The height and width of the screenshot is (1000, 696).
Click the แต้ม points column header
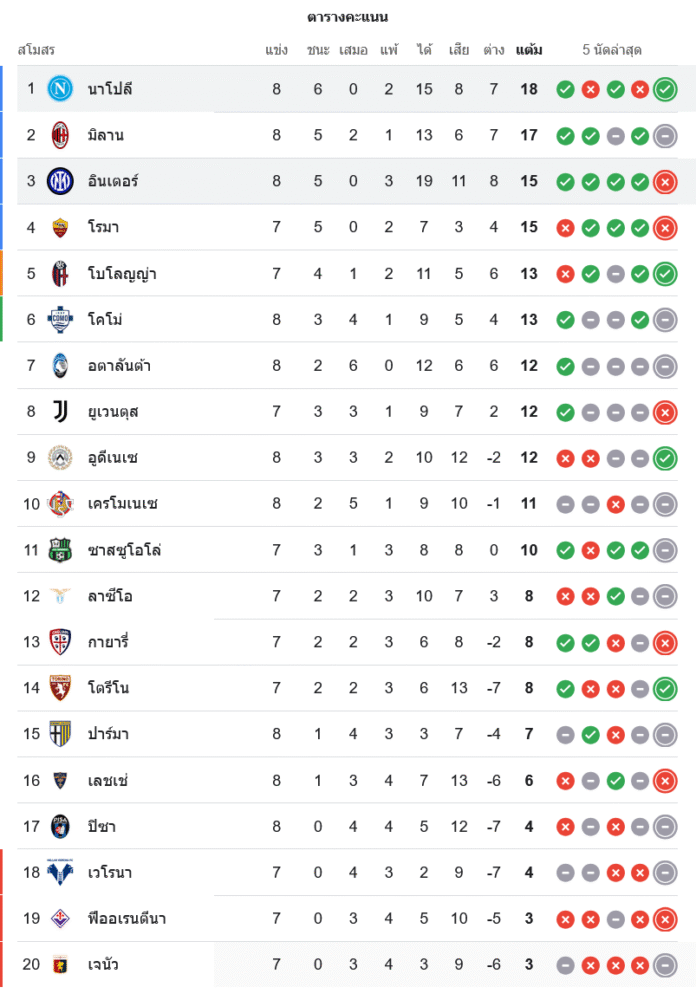[x=529, y=50]
